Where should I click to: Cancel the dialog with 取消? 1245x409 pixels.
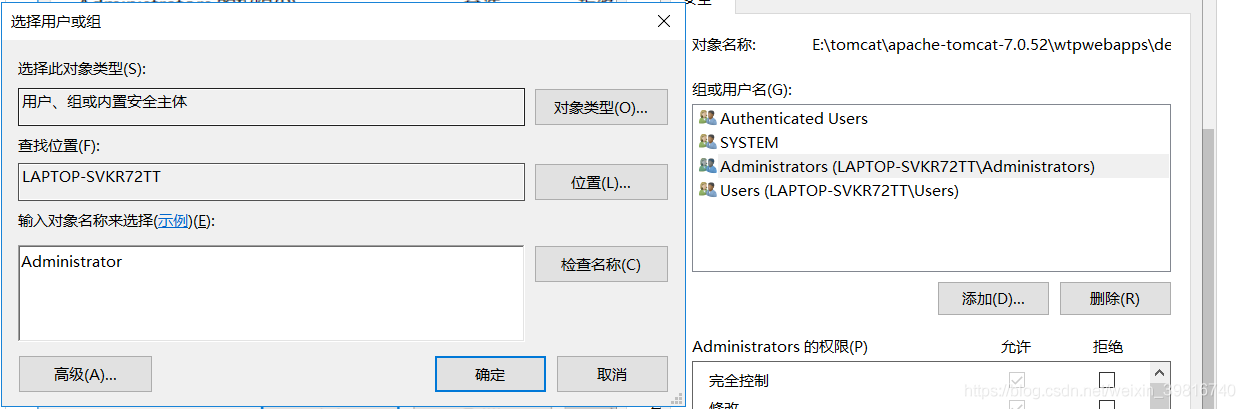[611, 374]
